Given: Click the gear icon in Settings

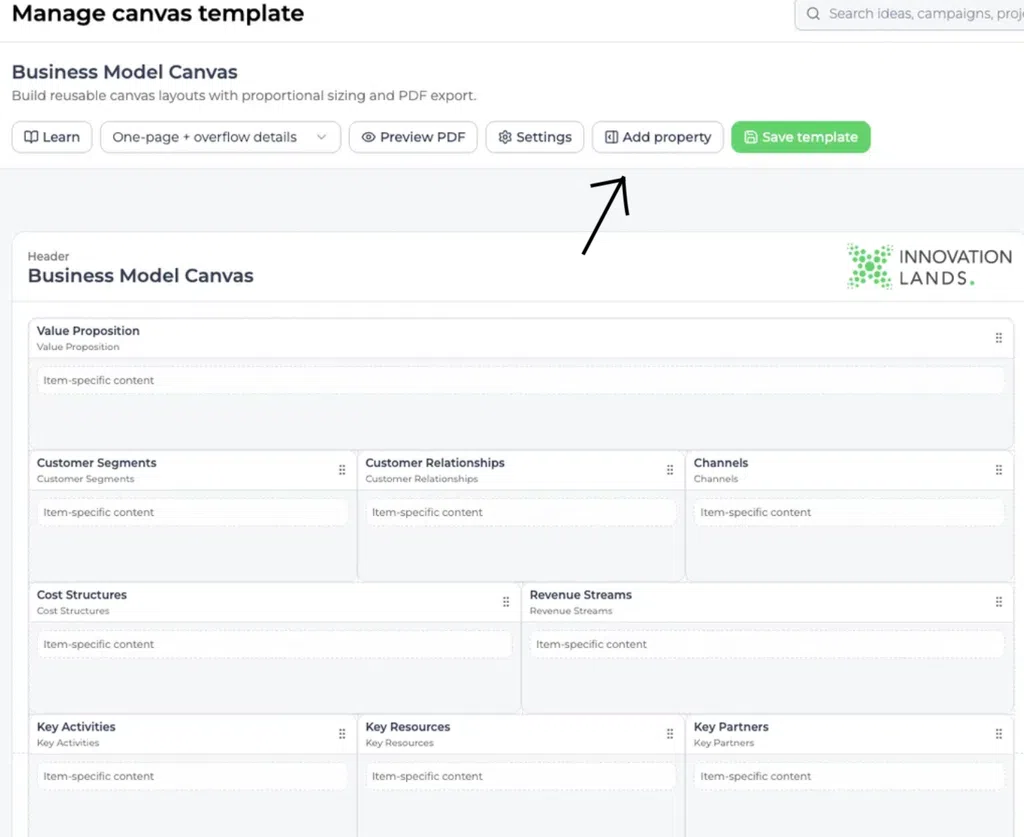Looking at the screenshot, I should [505, 137].
